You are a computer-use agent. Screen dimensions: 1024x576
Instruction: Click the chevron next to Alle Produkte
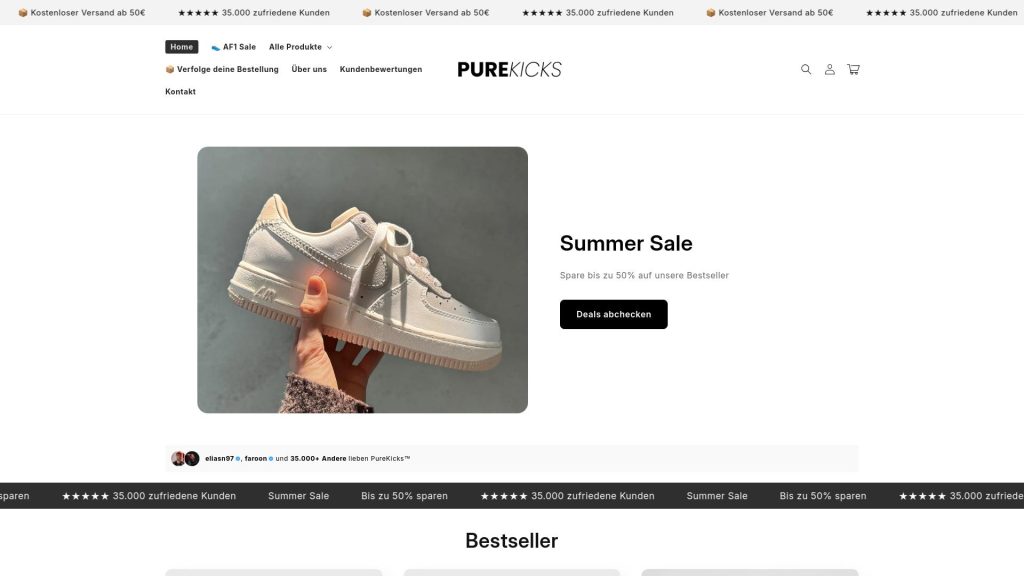click(329, 48)
